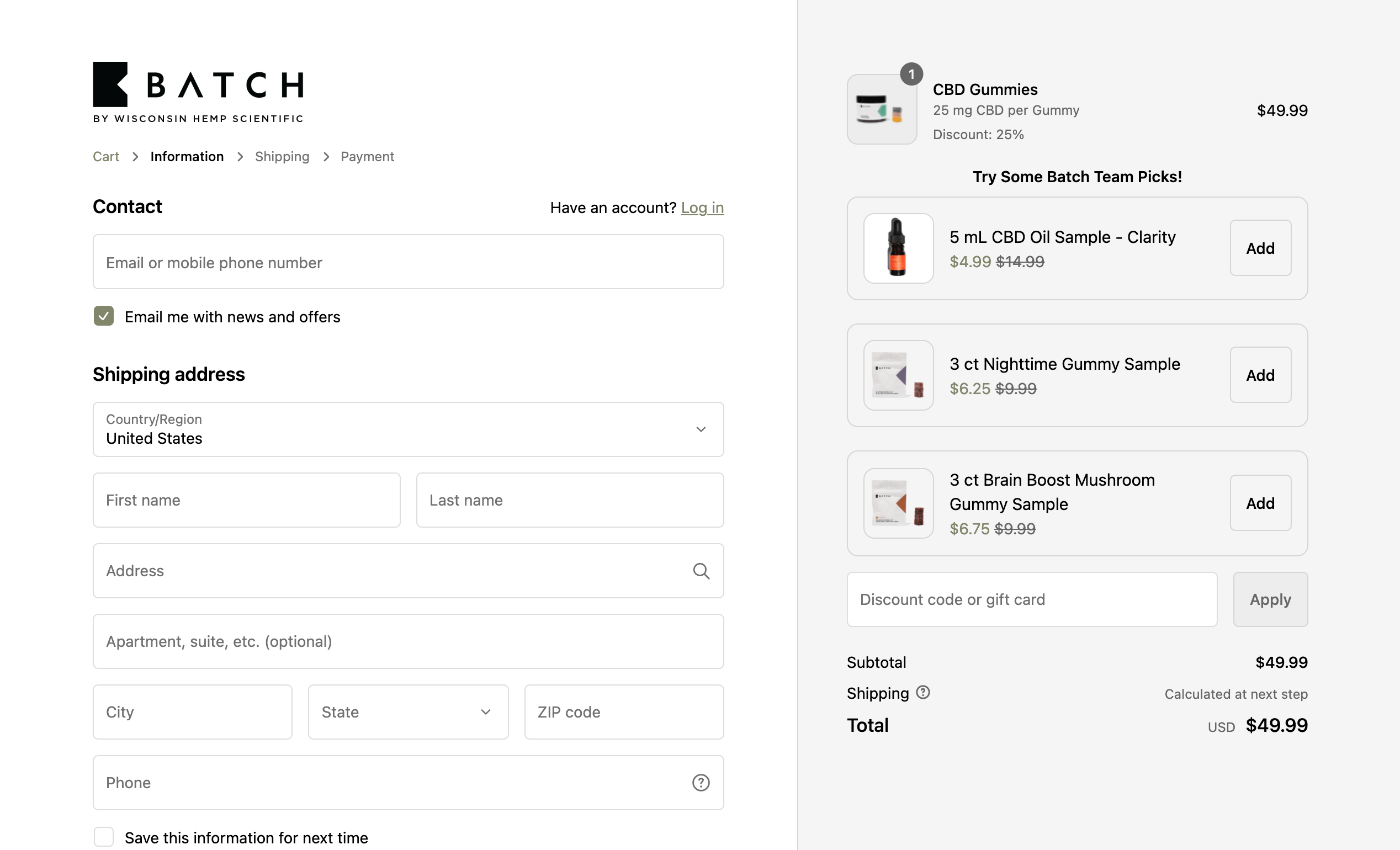
Task: Go back to Cart breadcrumb
Action: [x=105, y=156]
